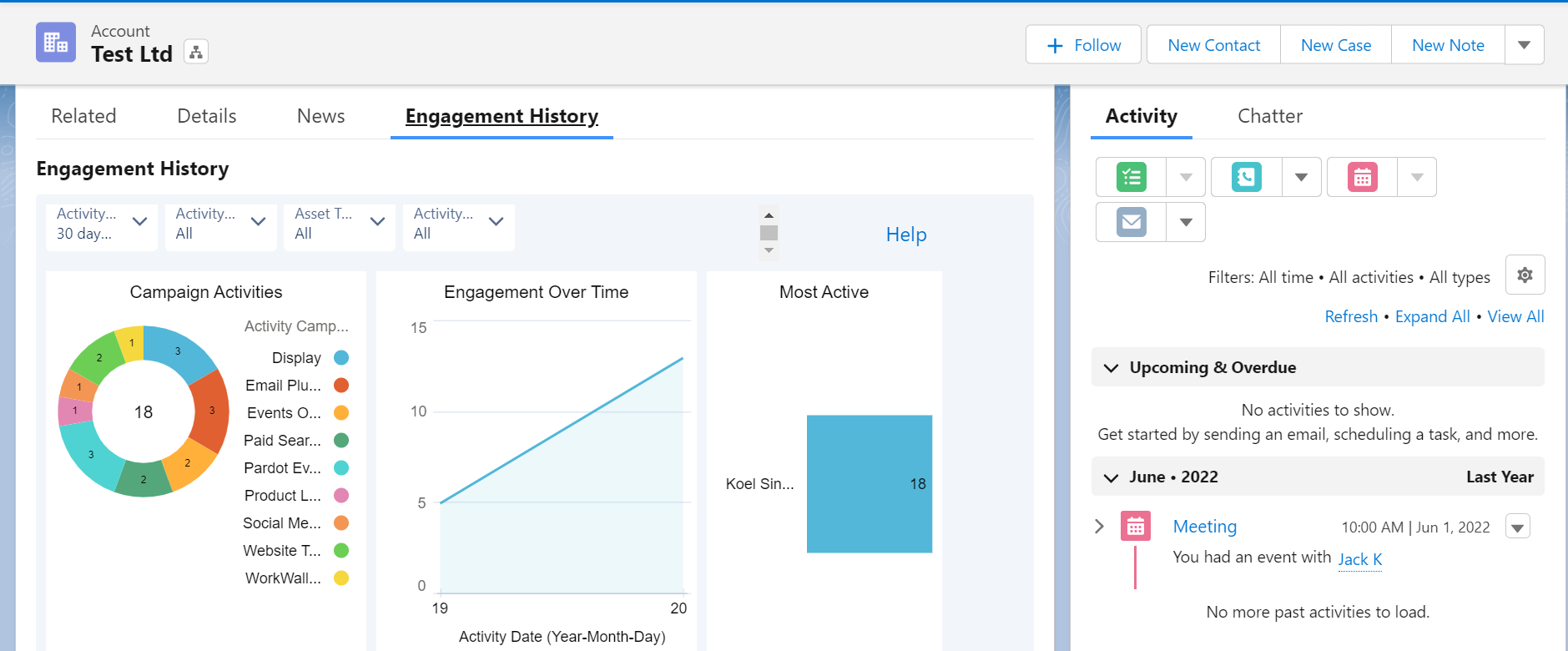Image resolution: width=1568 pixels, height=651 pixels.
Task: Click filter bar scroll up arrow
Action: pyautogui.click(x=769, y=215)
